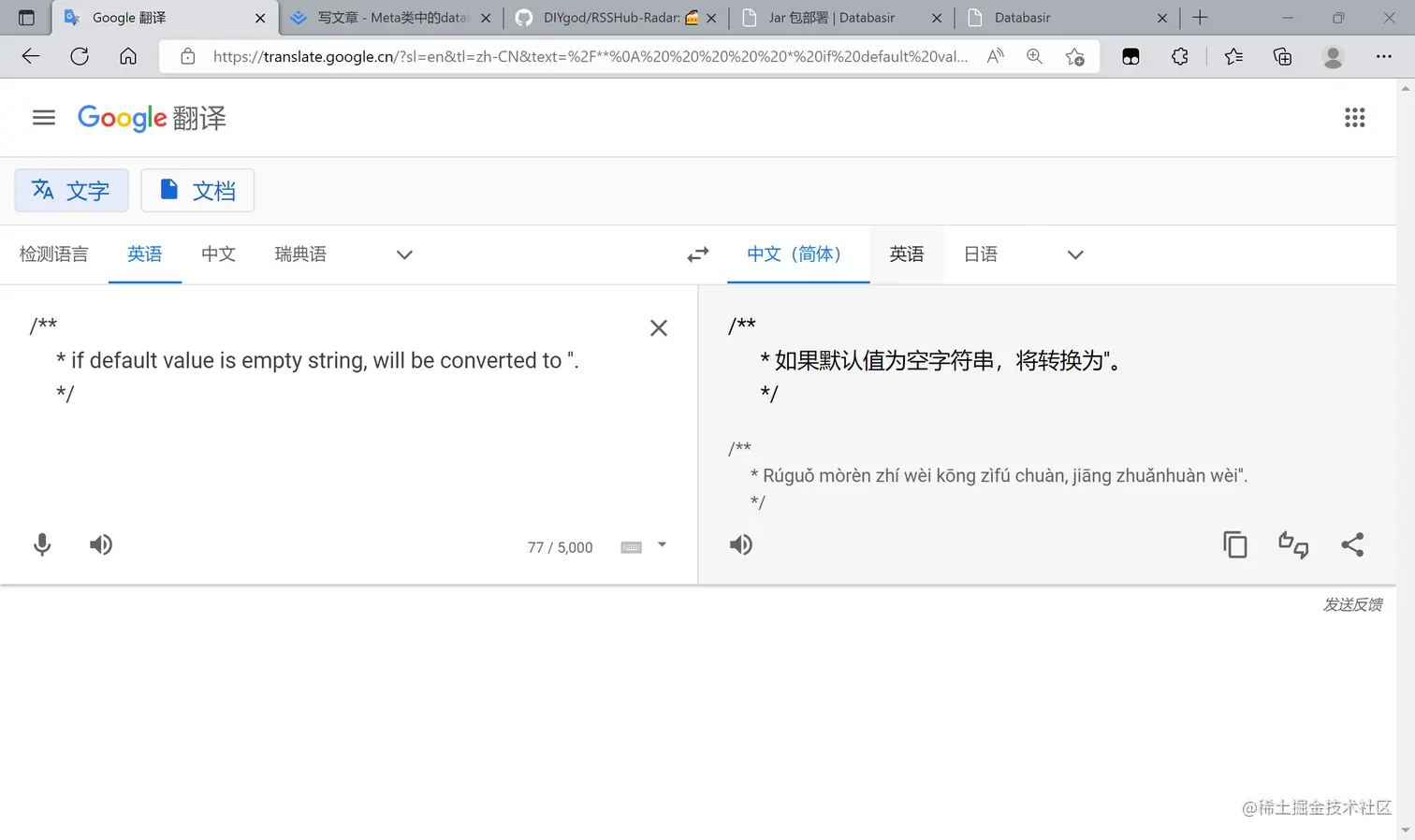Rate this translation
Image resolution: width=1415 pixels, height=840 pixels.
click(1293, 544)
